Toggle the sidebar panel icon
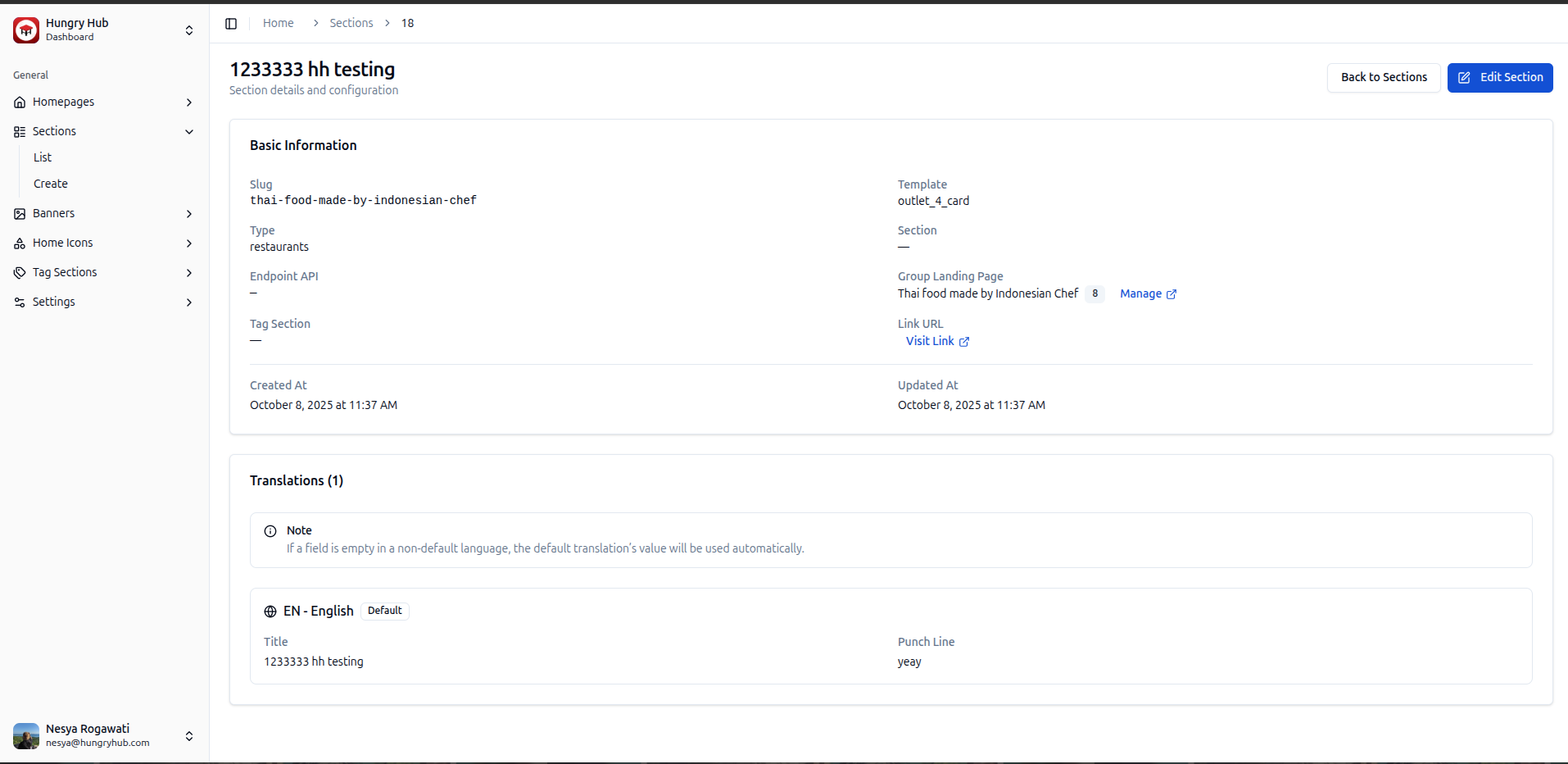The width and height of the screenshot is (1568, 764). (231, 24)
